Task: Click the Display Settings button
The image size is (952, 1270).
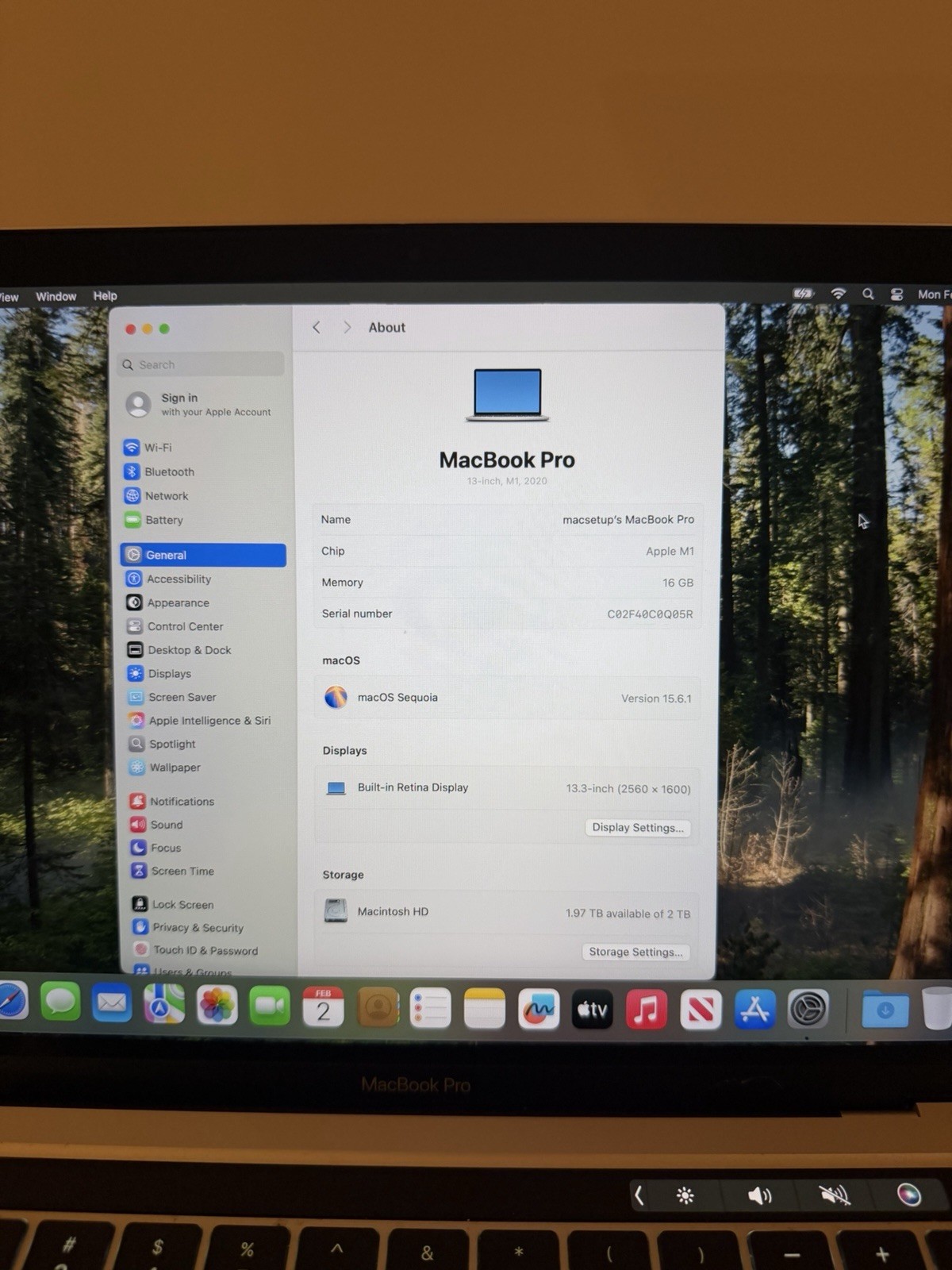Action: 638,827
